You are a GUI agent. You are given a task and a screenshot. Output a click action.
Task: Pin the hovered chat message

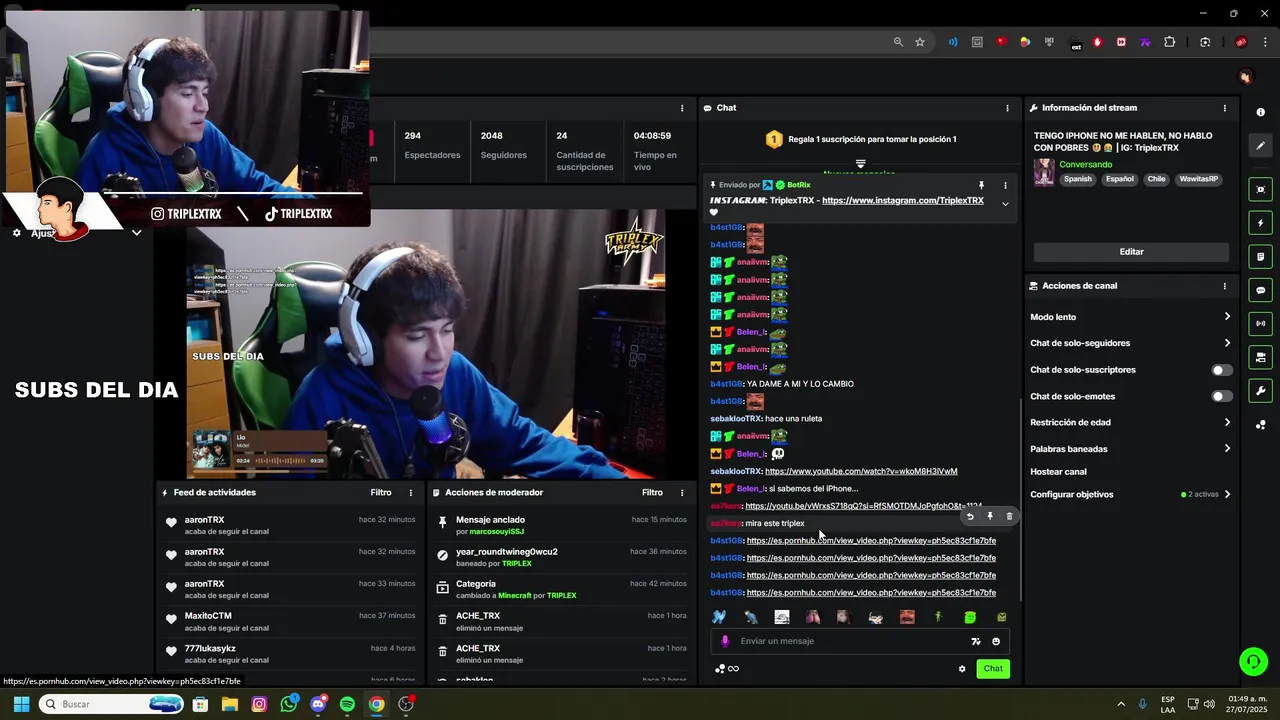click(989, 516)
